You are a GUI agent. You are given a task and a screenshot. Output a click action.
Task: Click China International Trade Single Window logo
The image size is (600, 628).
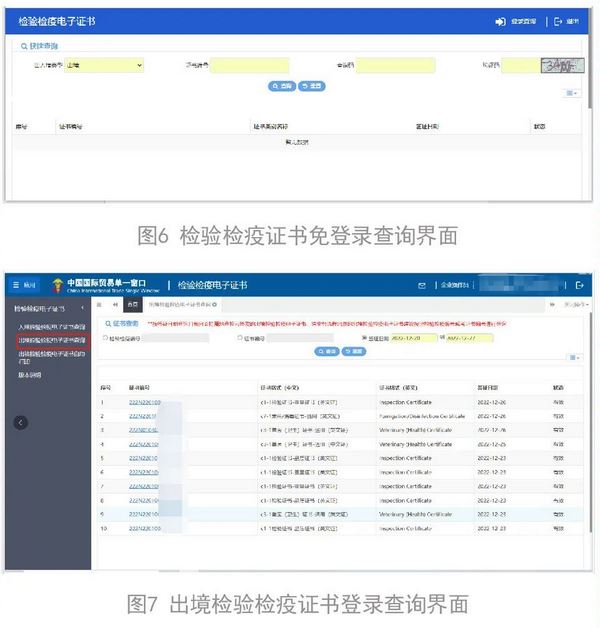pos(106,285)
